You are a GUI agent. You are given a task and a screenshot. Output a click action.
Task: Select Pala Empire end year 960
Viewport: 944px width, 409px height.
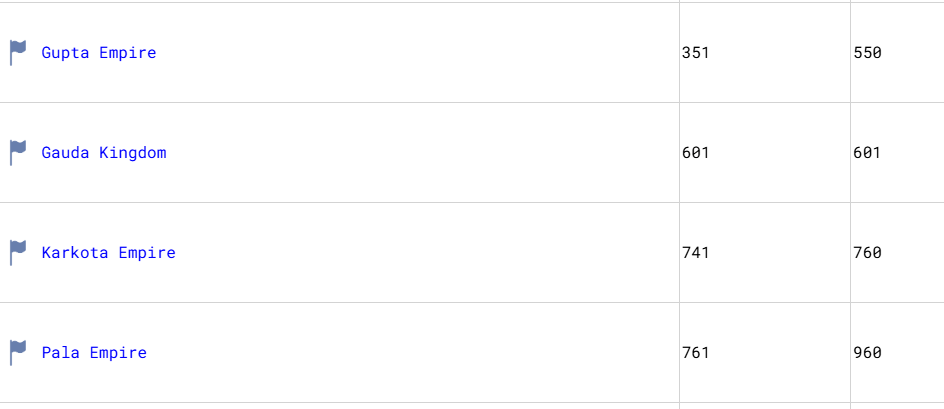click(867, 353)
